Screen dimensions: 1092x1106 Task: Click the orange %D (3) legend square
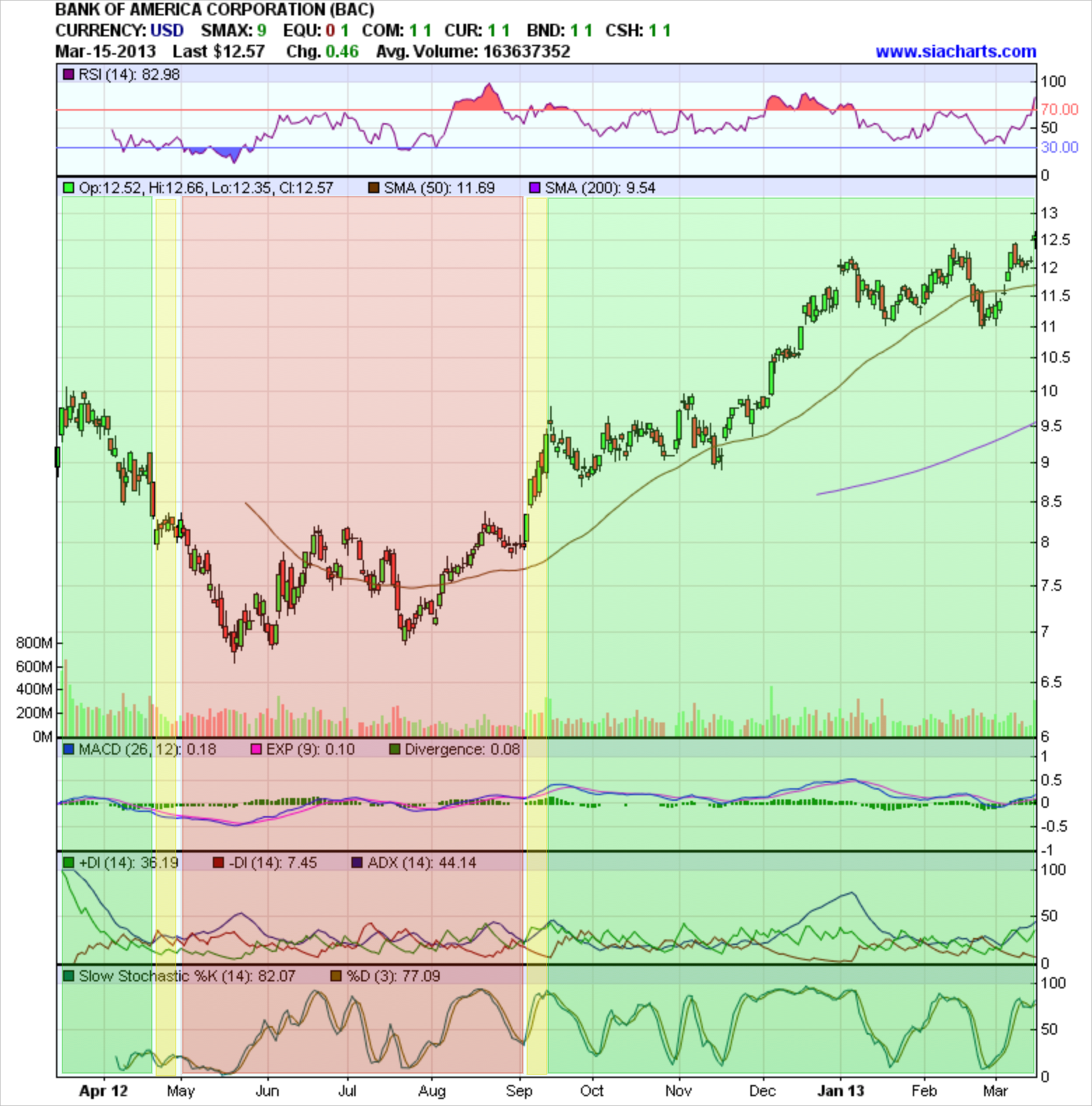coord(336,976)
